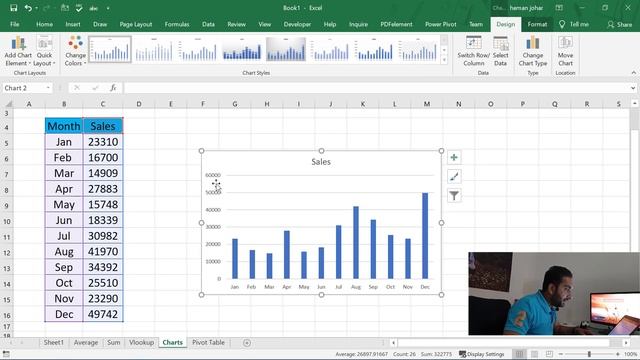Open the Change Colors palette
This screenshot has height=360, width=640.
76,51
